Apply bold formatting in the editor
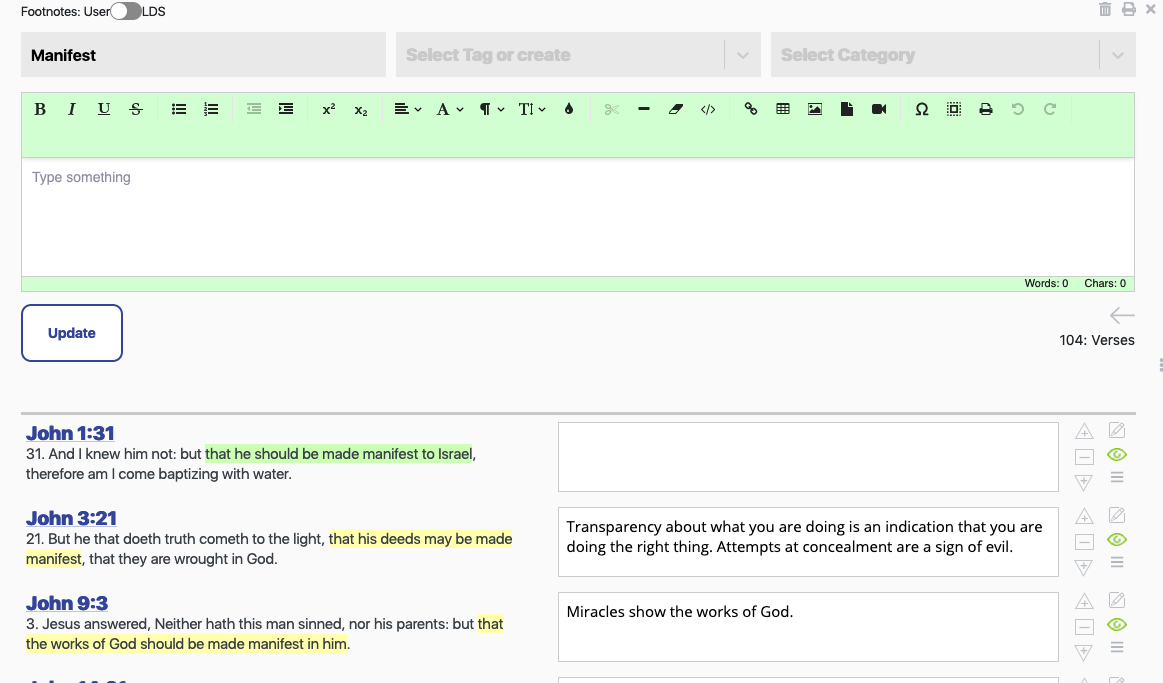This screenshot has height=683, width=1163. coord(40,109)
